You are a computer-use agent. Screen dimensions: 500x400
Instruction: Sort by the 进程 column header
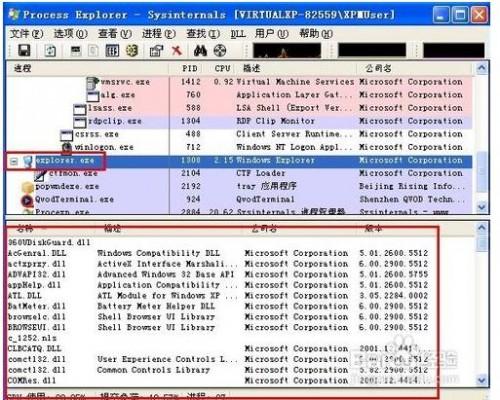click(88, 69)
